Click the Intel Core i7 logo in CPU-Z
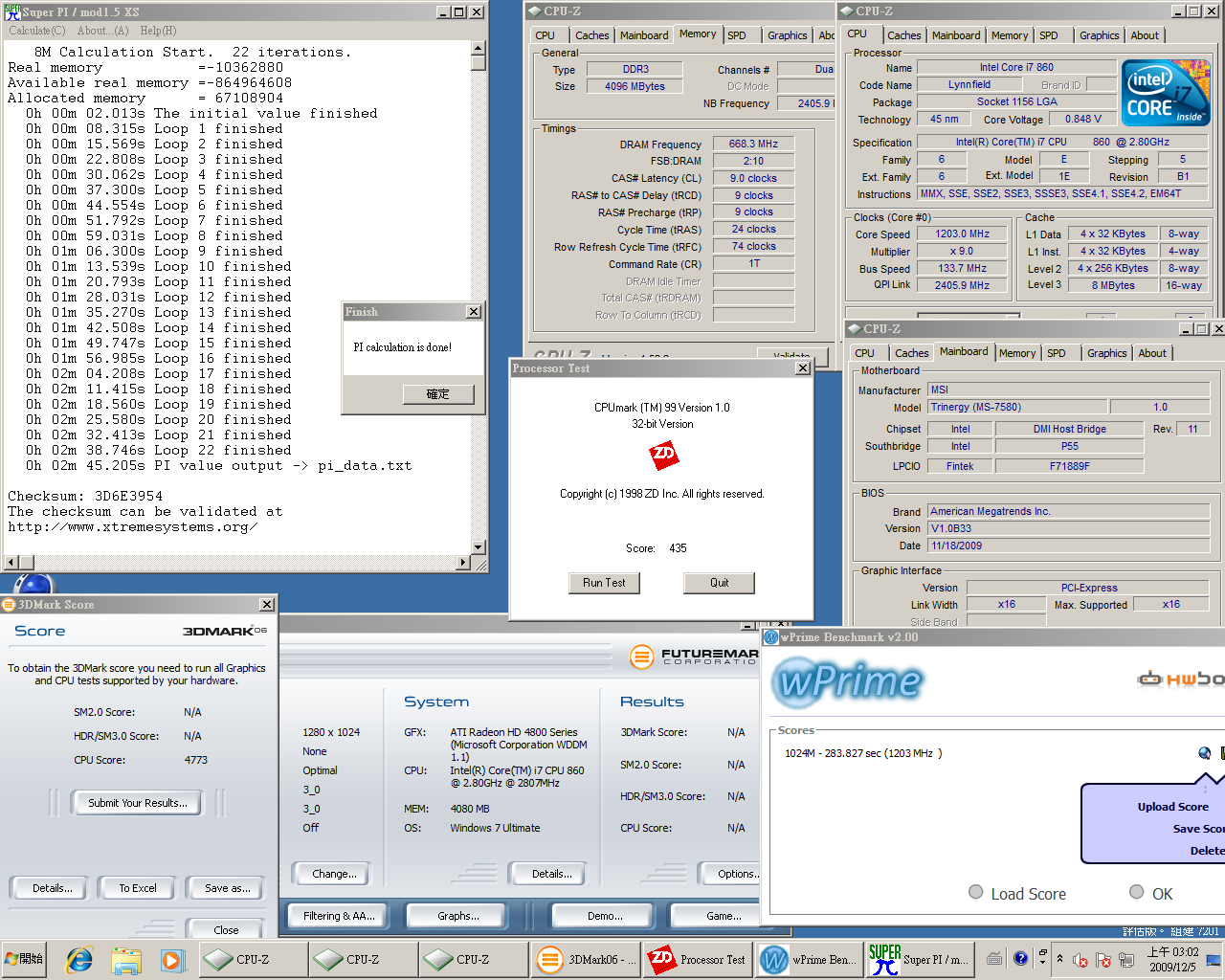 (1166, 93)
